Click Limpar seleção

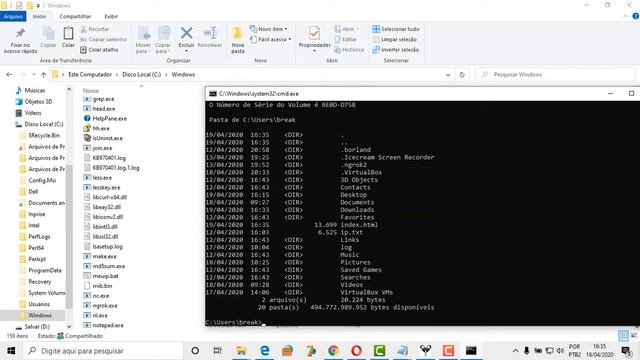point(394,39)
